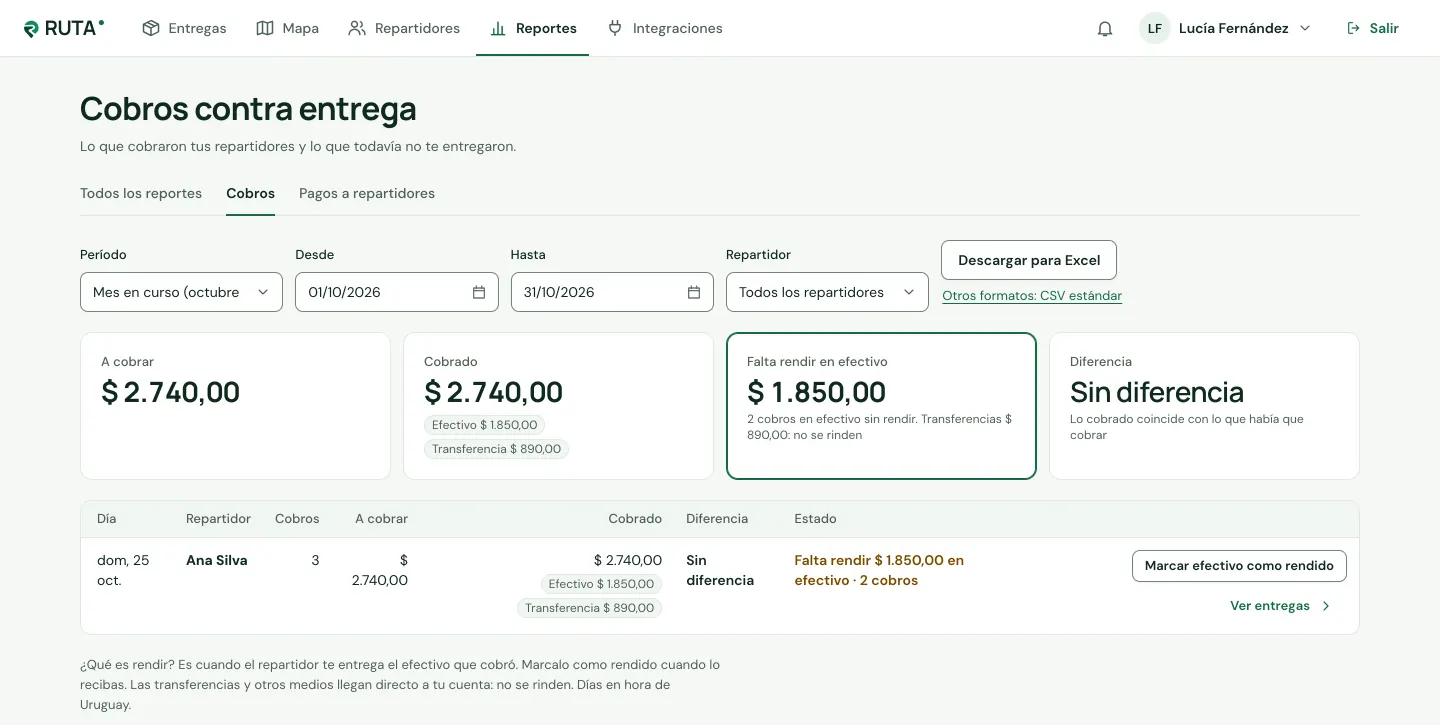Select the Falta rendir en efectivo card
This screenshot has width=1440, height=725.
tap(881, 406)
